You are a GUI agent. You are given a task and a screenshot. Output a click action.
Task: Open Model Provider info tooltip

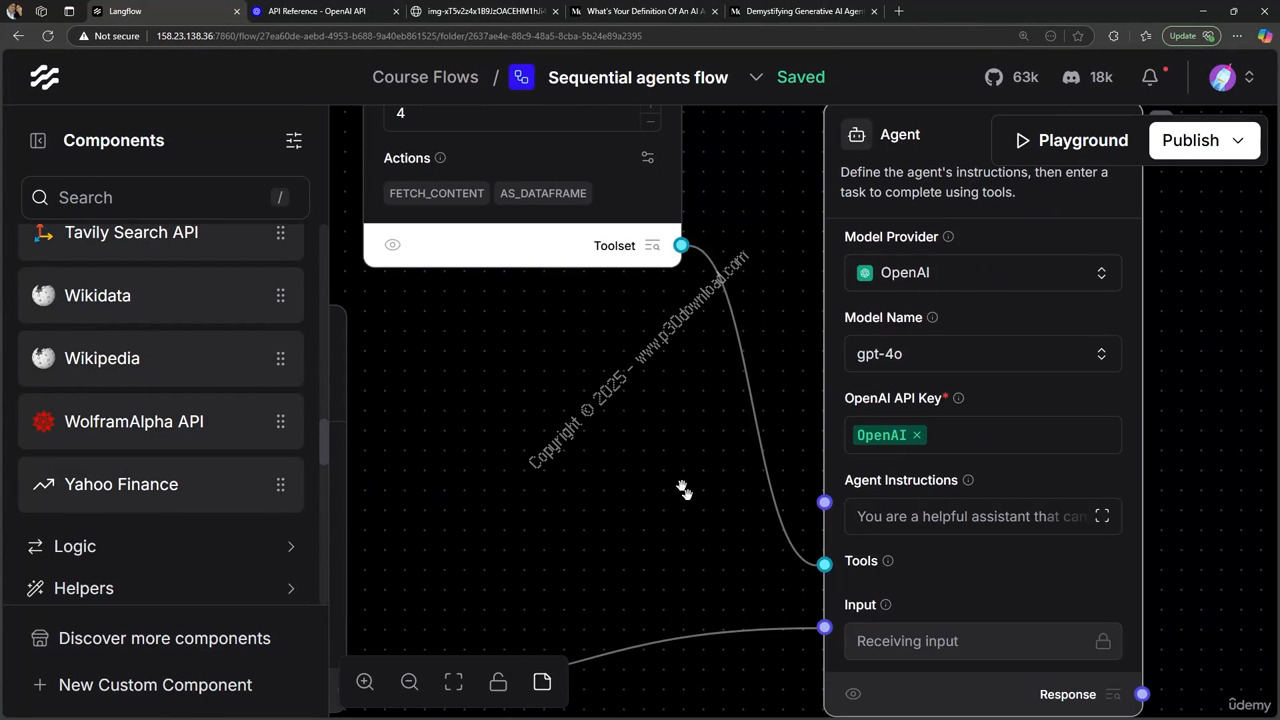click(948, 237)
